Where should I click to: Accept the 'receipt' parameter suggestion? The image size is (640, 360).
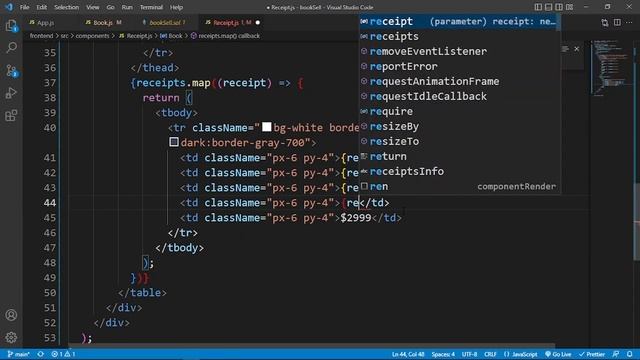coord(459,22)
